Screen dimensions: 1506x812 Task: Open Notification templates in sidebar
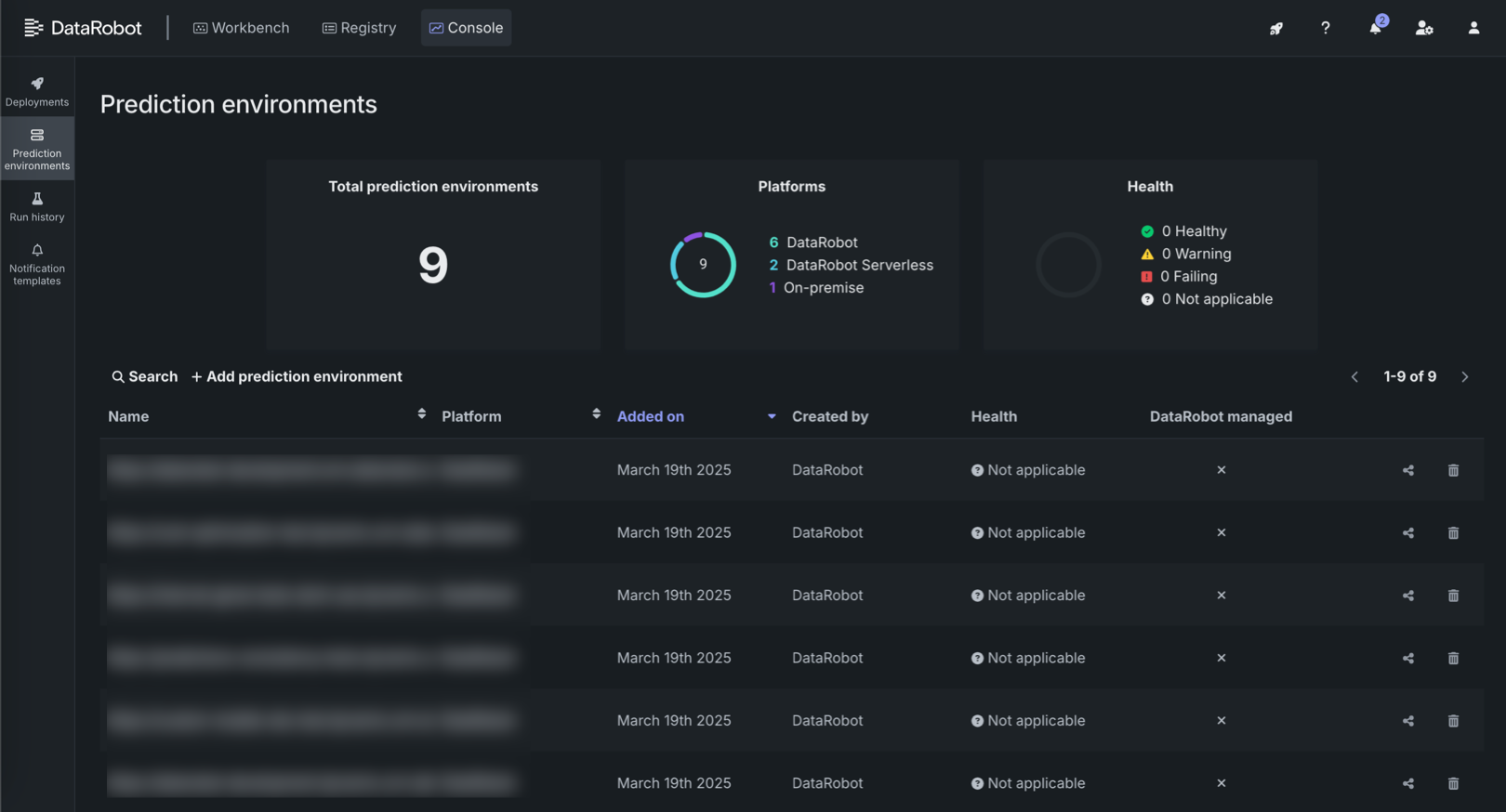point(37,264)
